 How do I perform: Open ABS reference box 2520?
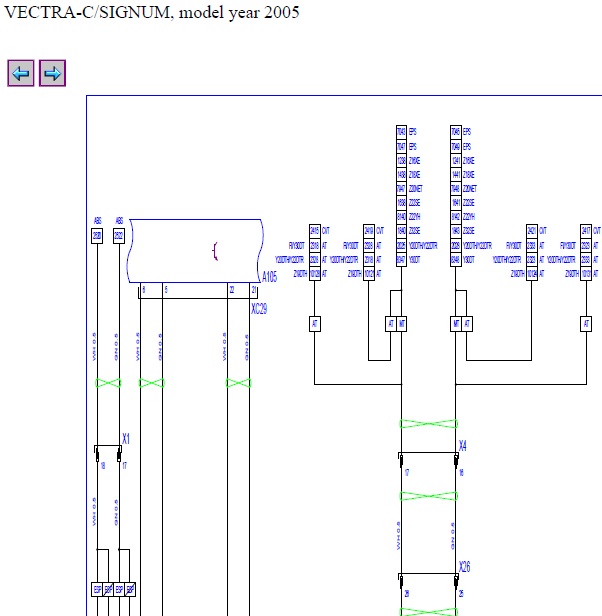97,236
